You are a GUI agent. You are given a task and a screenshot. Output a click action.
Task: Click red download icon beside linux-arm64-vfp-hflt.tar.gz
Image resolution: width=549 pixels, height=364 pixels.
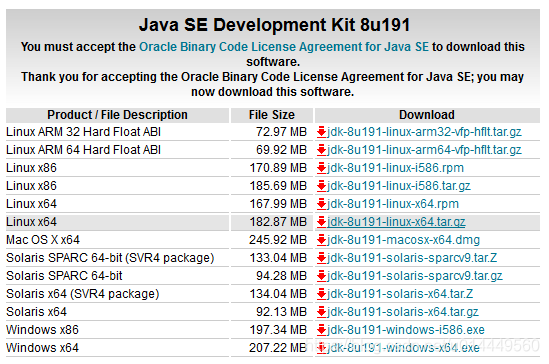point(321,150)
